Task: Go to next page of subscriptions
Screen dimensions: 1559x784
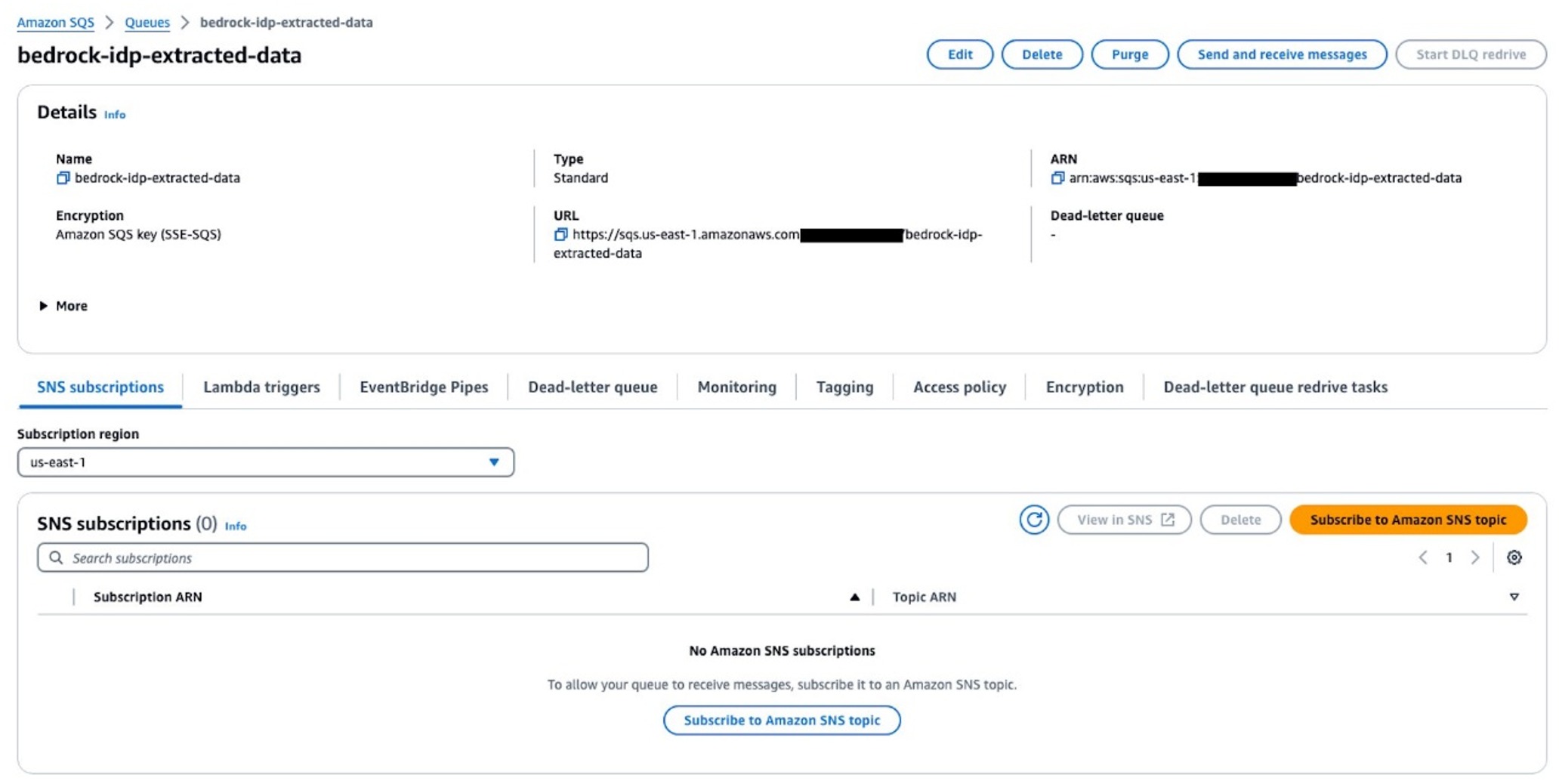Action: (x=1475, y=557)
